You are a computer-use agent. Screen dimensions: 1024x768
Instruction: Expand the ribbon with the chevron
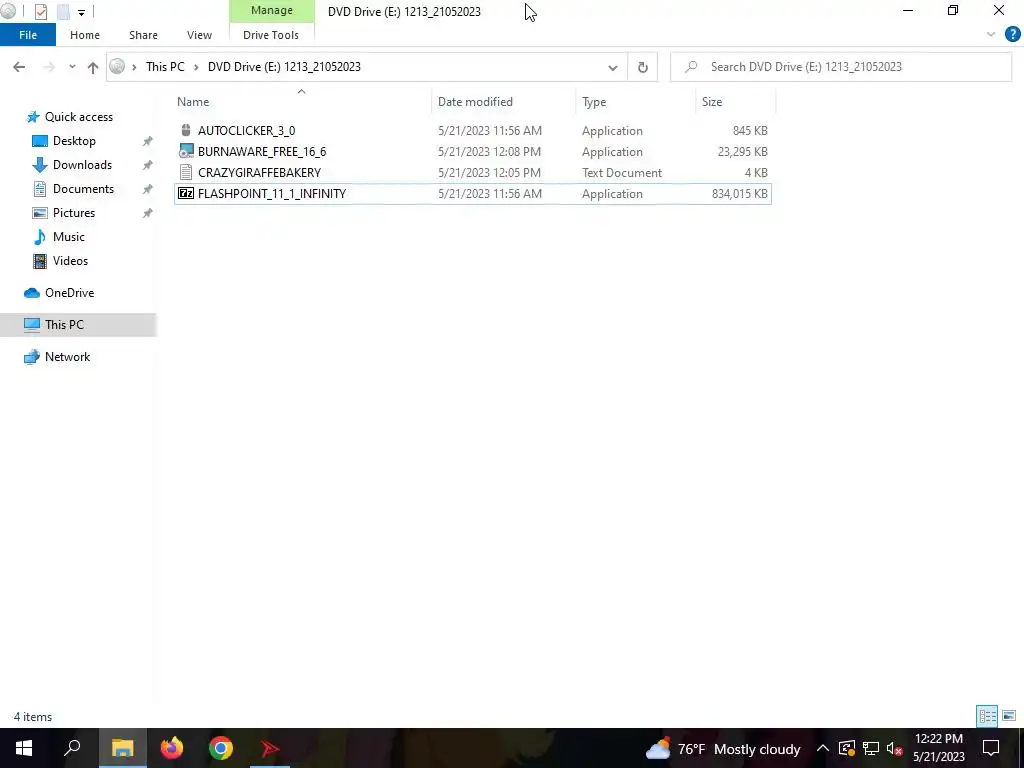[x=991, y=35]
